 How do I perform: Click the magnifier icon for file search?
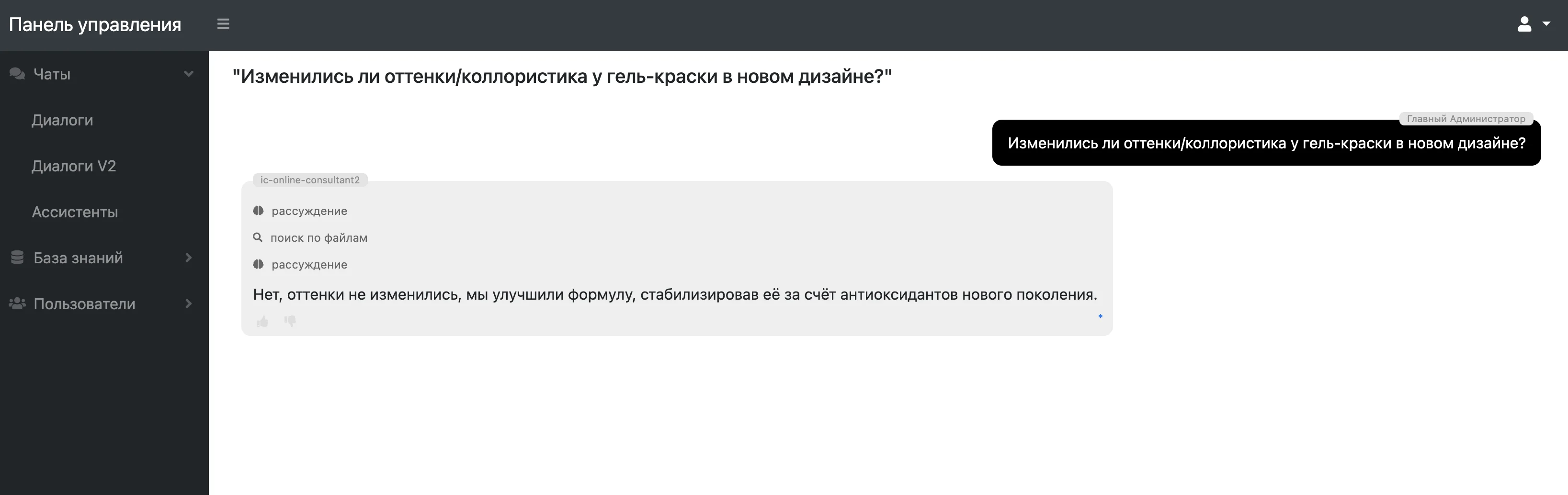pyautogui.click(x=258, y=238)
